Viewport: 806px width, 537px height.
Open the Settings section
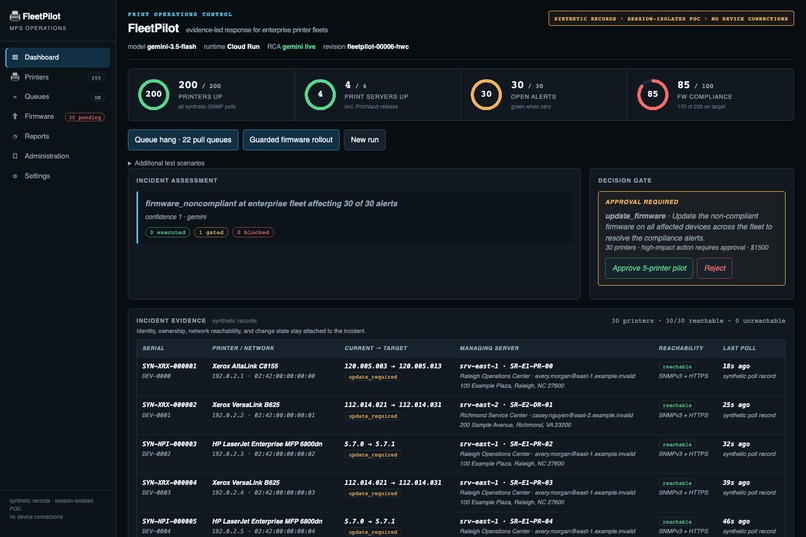(x=58, y=176)
